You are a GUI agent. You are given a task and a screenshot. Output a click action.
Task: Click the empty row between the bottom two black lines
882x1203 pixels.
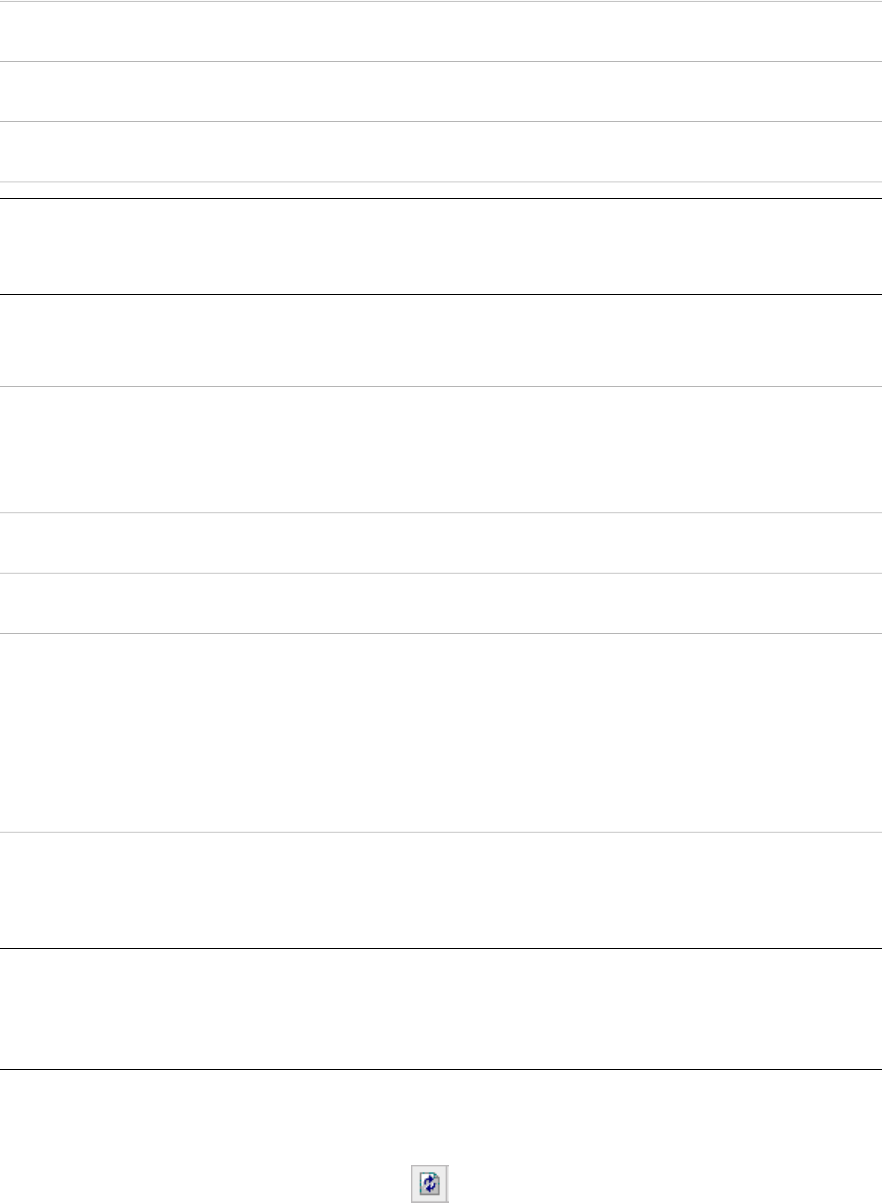[440, 1009]
